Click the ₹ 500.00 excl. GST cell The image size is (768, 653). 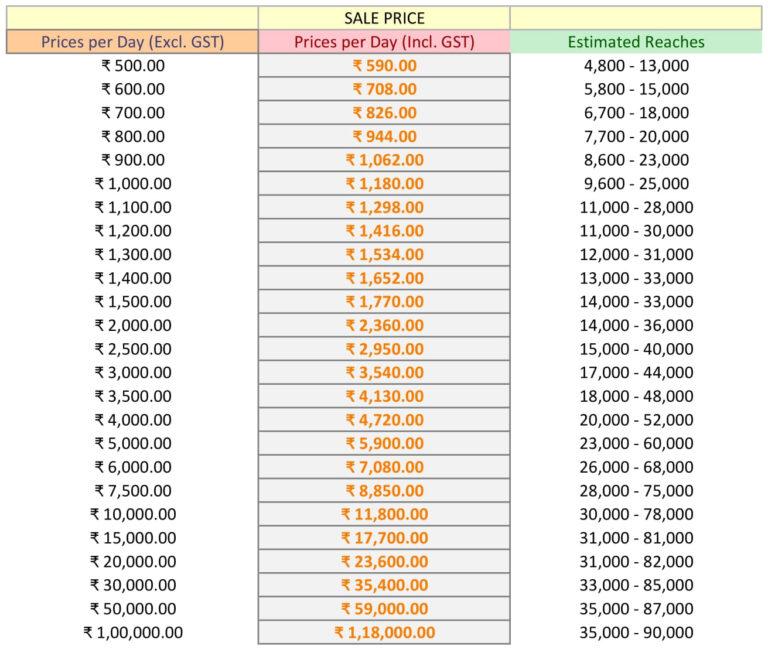point(132,65)
